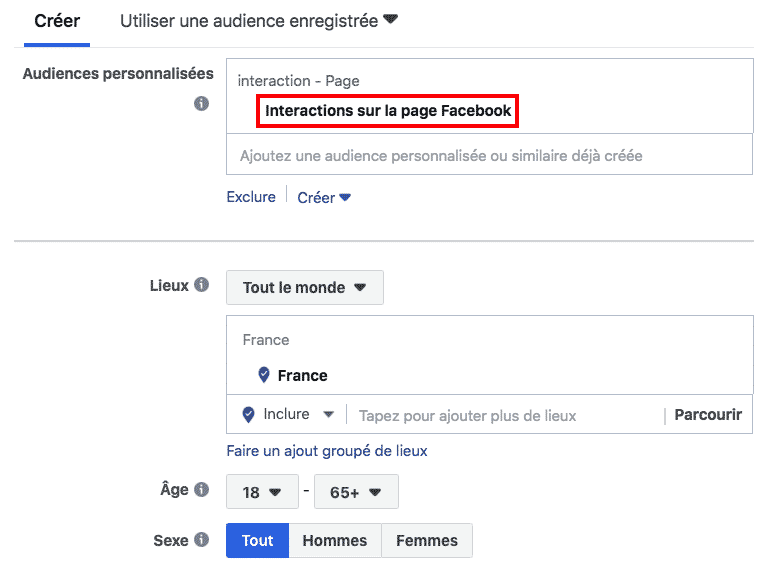Click the custom audience input field
The image size is (772, 566).
pos(489,156)
